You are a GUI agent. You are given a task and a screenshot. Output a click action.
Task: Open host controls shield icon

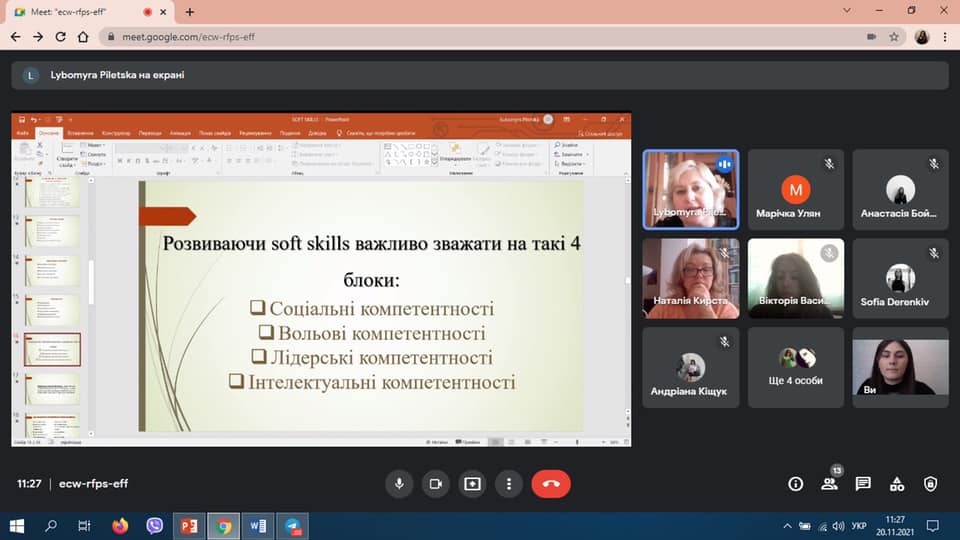[x=931, y=484]
